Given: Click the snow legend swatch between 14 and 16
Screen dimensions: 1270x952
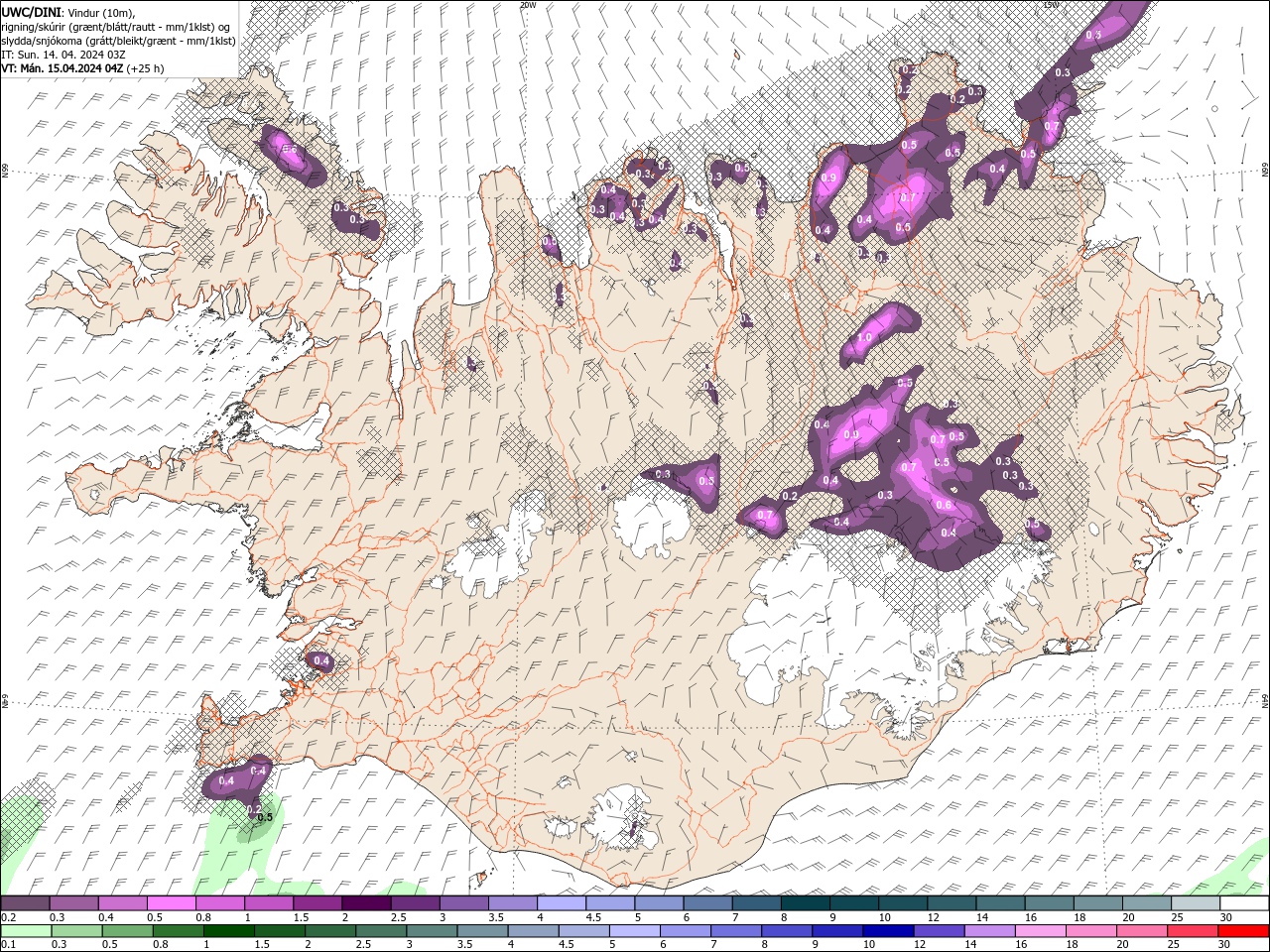Looking at the screenshot, I should [x=1000, y=903].
